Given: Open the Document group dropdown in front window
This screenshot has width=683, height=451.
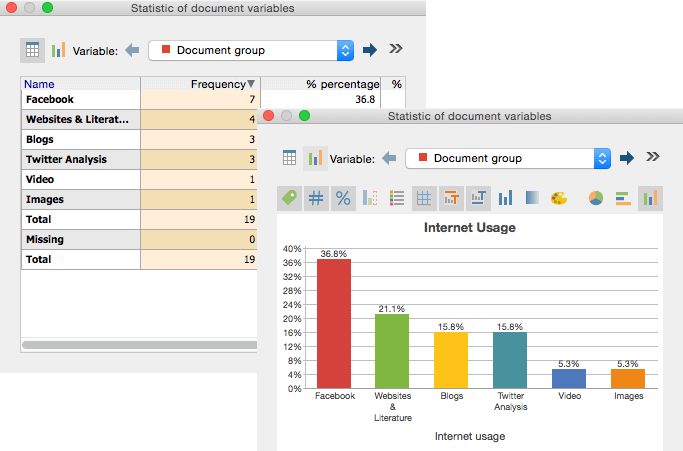Looking at the screenshot, I should point(508,159).
